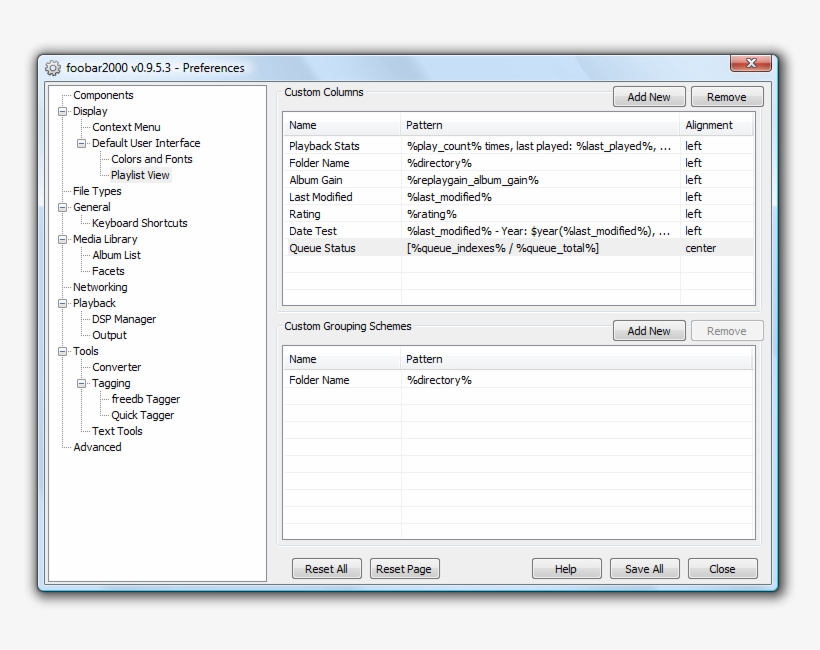Open DSP Manager settings

click(124, 319)
